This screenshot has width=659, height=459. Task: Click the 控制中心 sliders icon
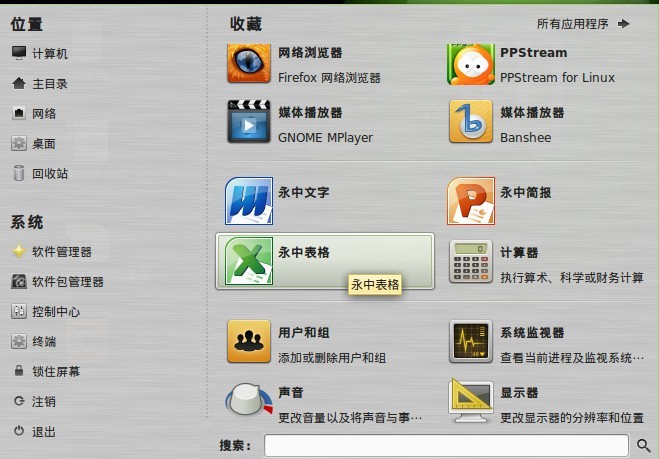point(19,311)
